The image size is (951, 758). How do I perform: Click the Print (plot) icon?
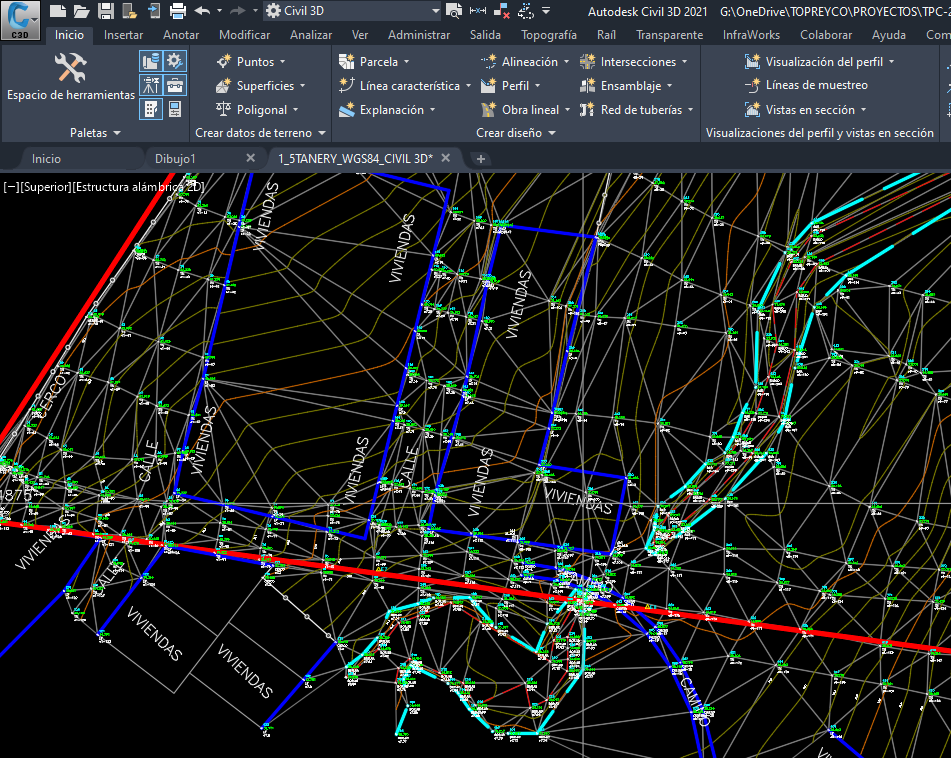click(x=178, y=11)
